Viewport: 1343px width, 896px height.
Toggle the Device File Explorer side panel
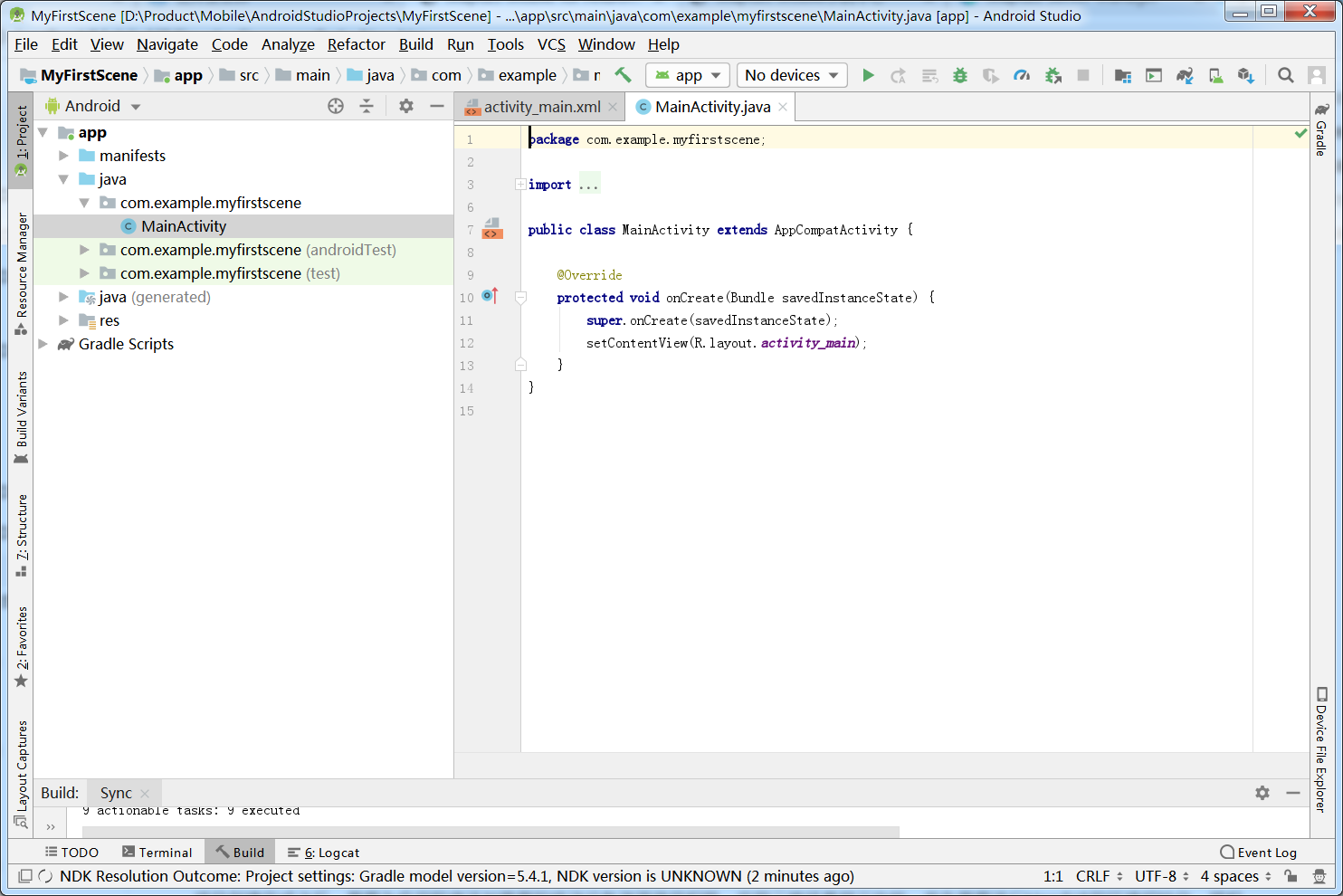1321,748
